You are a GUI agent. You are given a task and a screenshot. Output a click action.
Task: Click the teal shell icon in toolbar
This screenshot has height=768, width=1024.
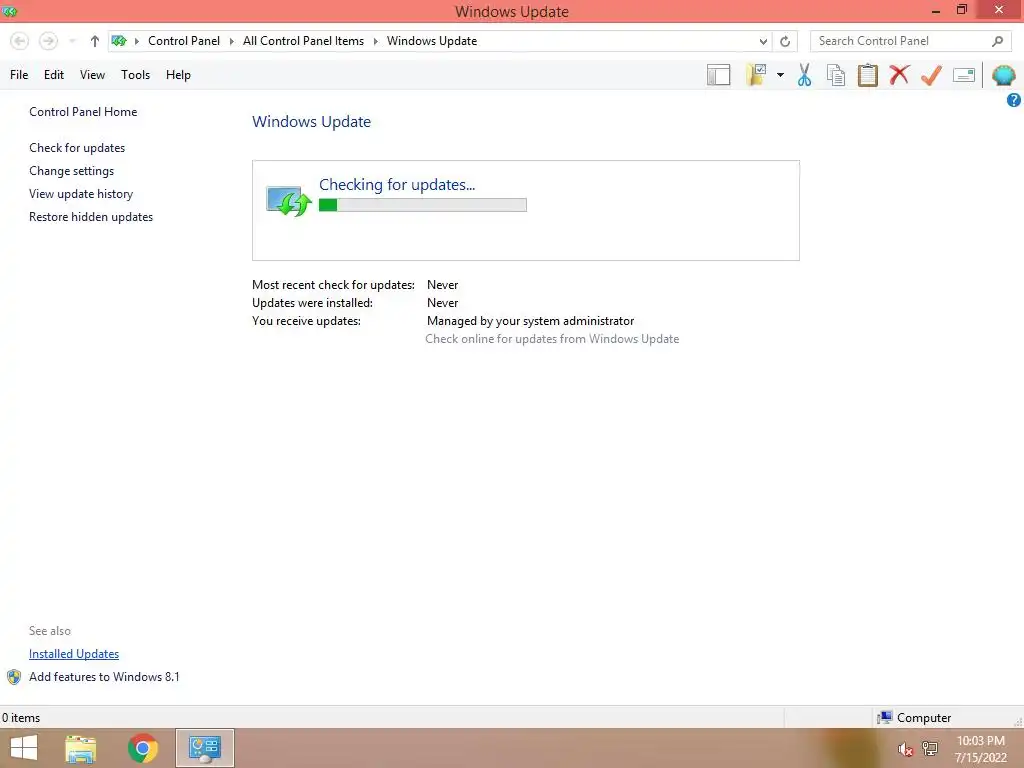(1003, 75)
